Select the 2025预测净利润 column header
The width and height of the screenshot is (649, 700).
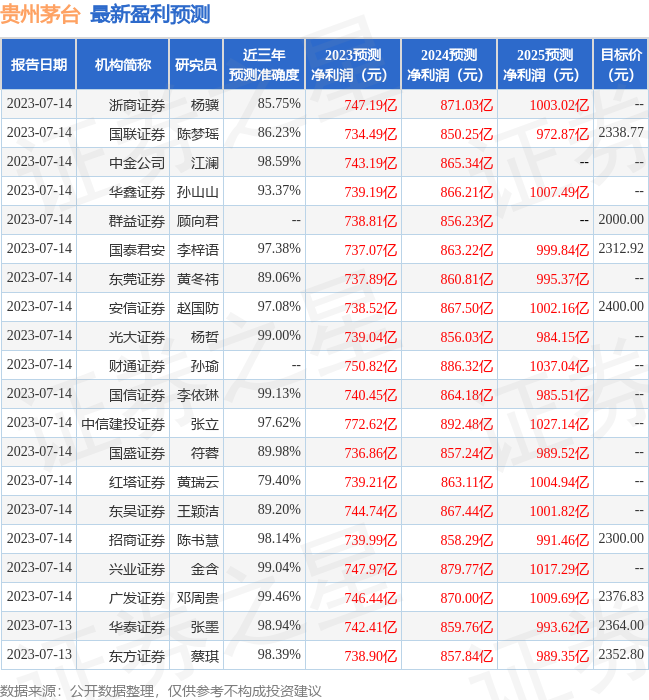545,64
